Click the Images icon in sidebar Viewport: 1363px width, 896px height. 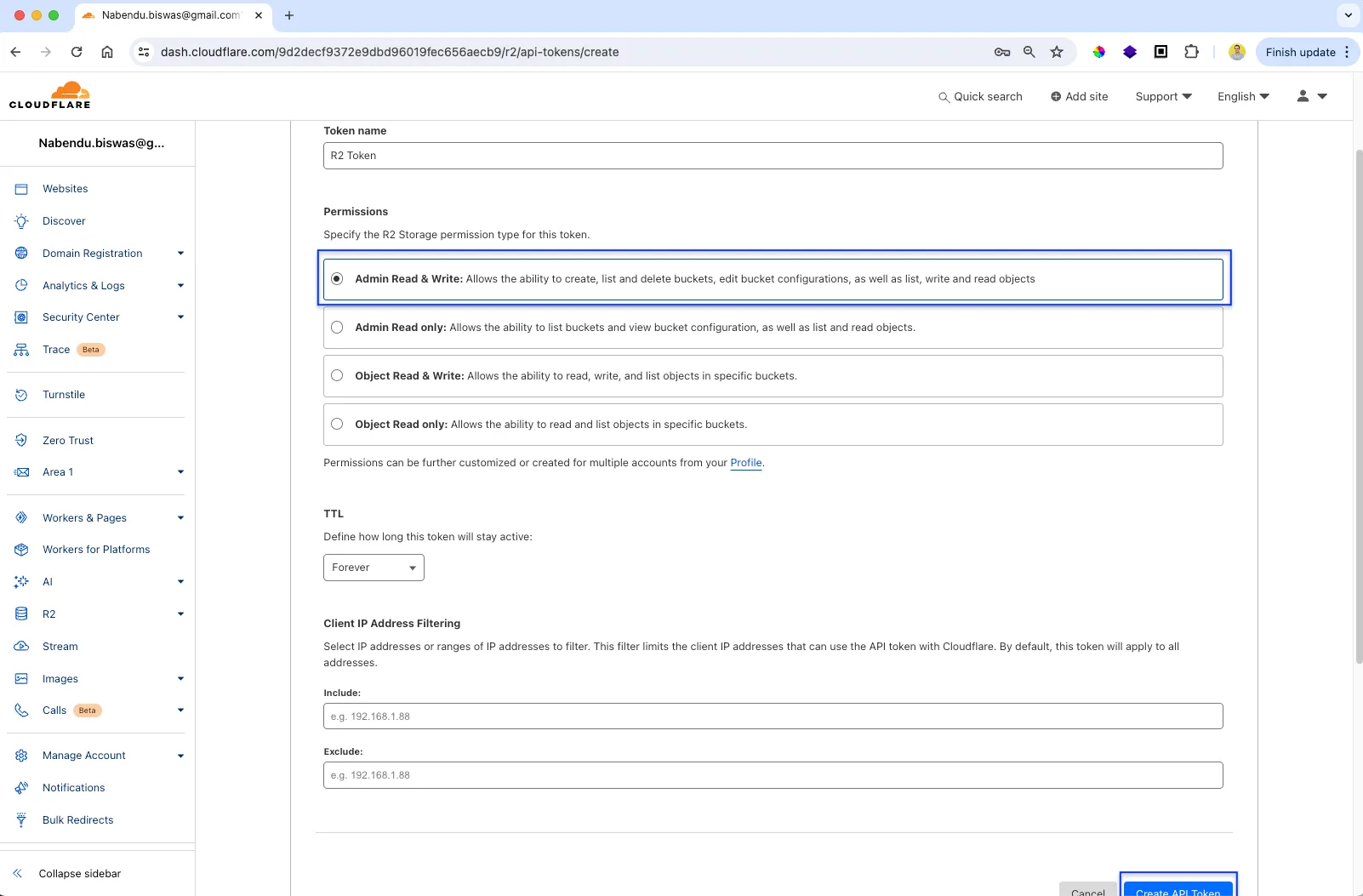click(21, 679)
